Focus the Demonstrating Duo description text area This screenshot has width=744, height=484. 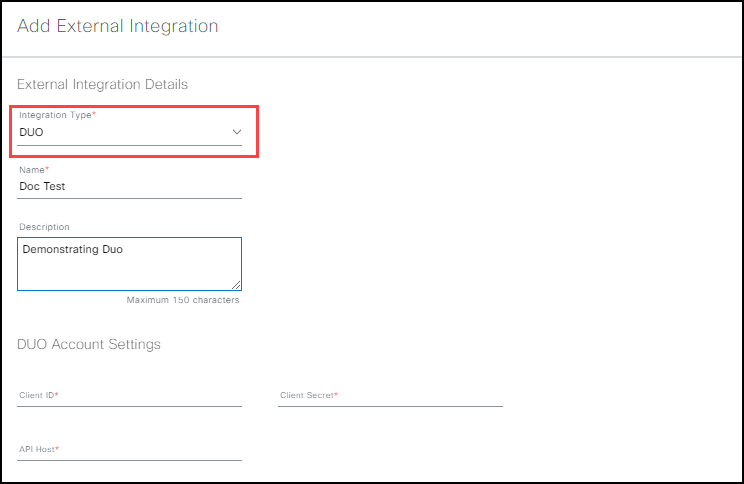(x=130, y=264)
